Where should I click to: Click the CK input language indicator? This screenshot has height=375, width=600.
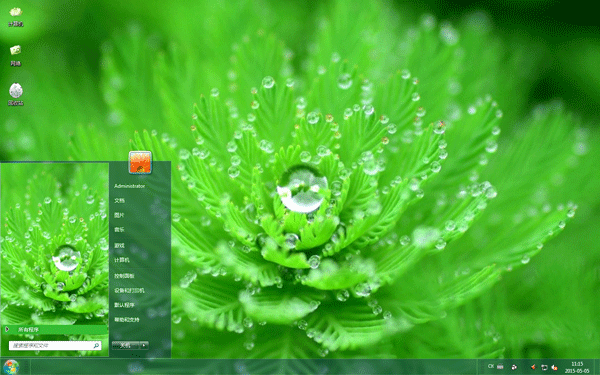click(491, 366)
